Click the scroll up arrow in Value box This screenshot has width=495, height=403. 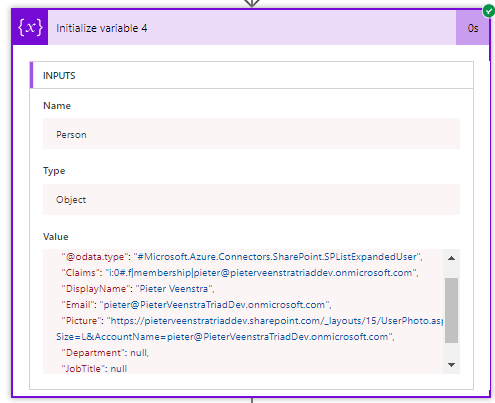point(451,258)
